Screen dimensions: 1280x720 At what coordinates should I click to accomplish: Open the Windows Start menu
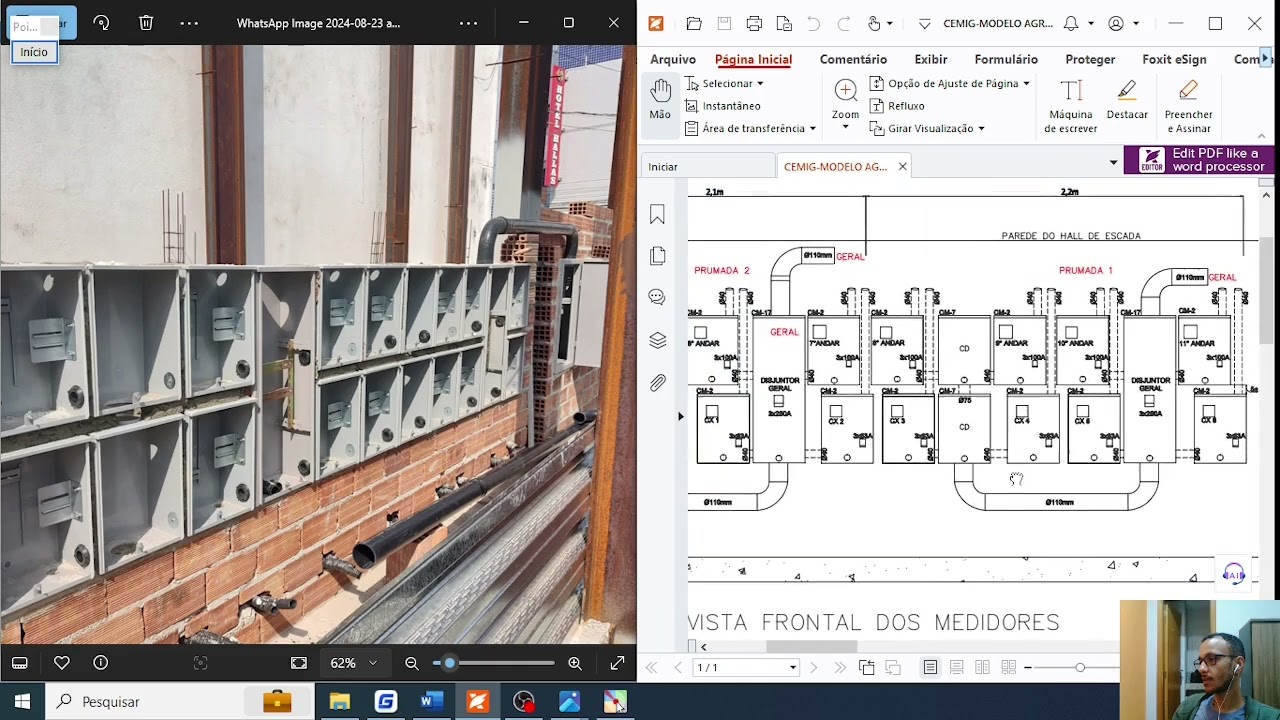[x=22, y=702]
